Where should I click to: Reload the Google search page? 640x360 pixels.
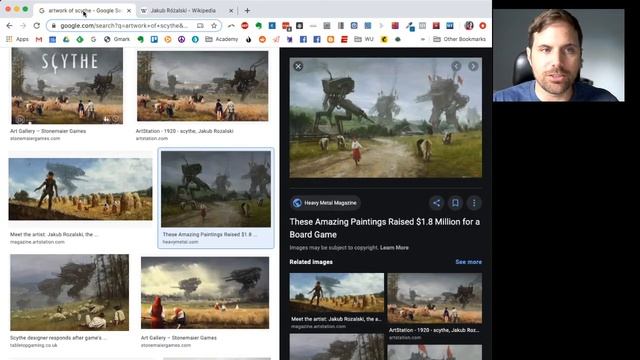[x=37, y=26]
